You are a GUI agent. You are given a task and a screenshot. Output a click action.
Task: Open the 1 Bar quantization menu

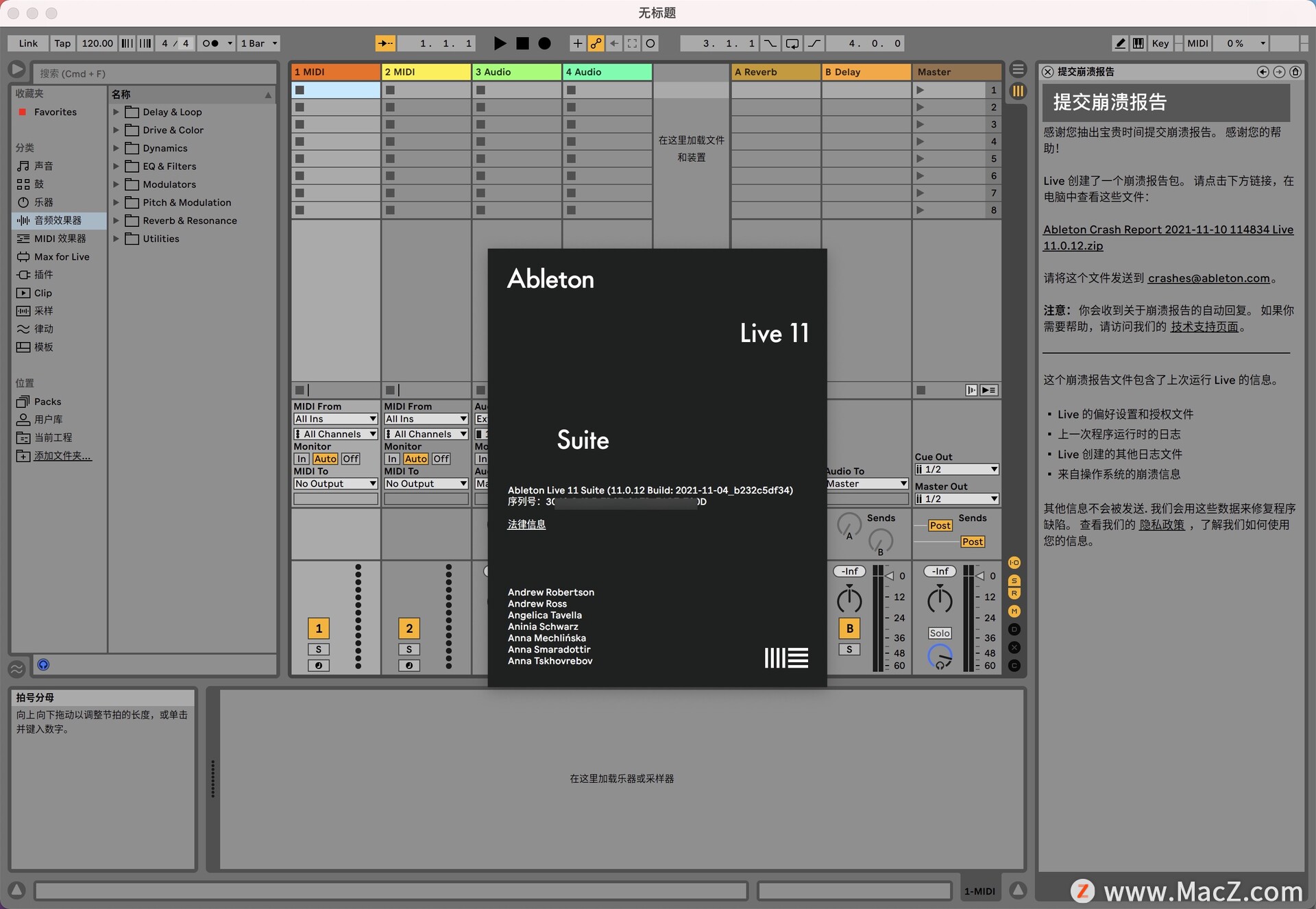click(x=258, y=43)
